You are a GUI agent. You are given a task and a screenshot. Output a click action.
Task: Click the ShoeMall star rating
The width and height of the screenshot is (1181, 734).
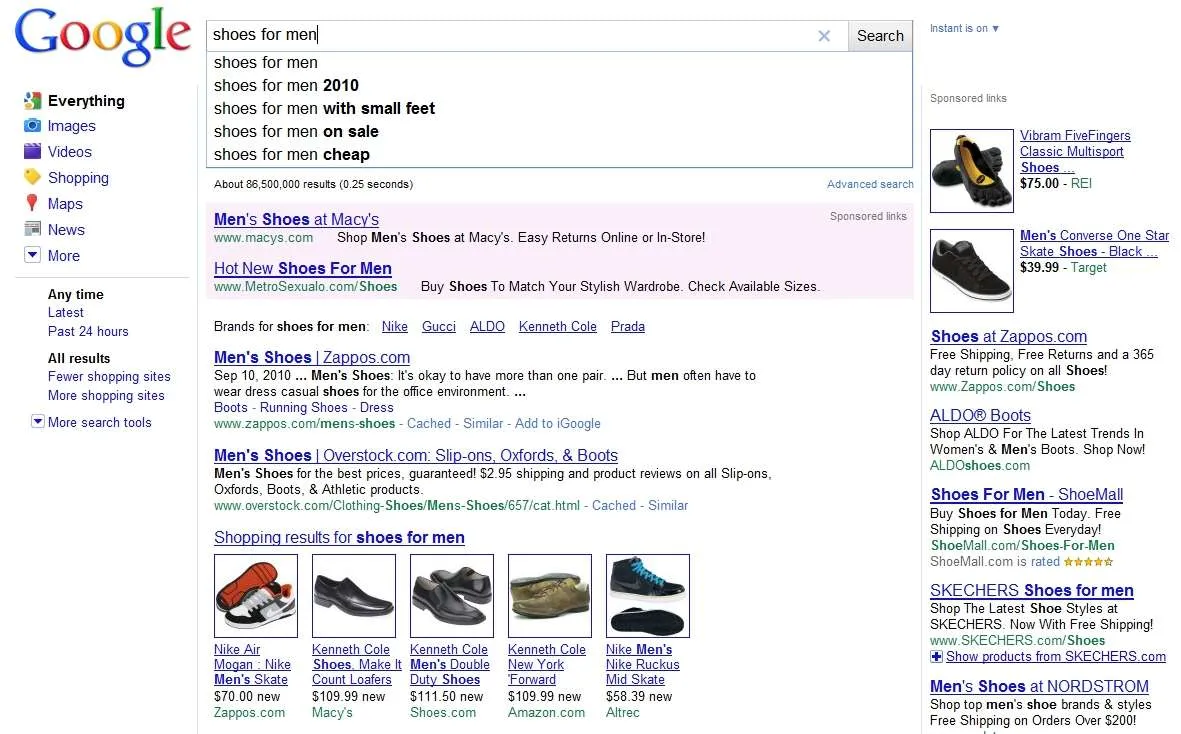[x=1088, y=562]
